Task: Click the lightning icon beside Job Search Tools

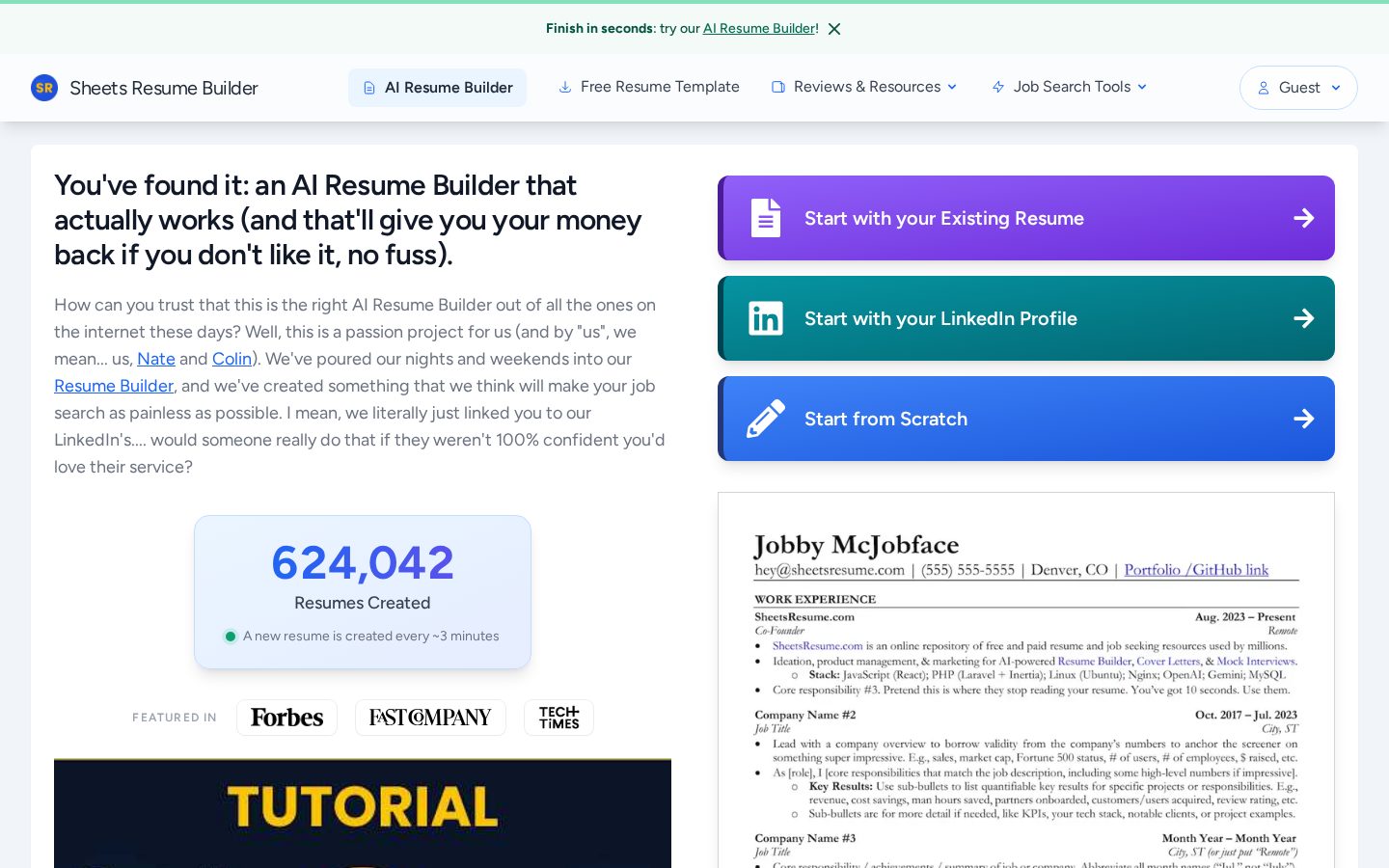Action: [x=998, y=87]
